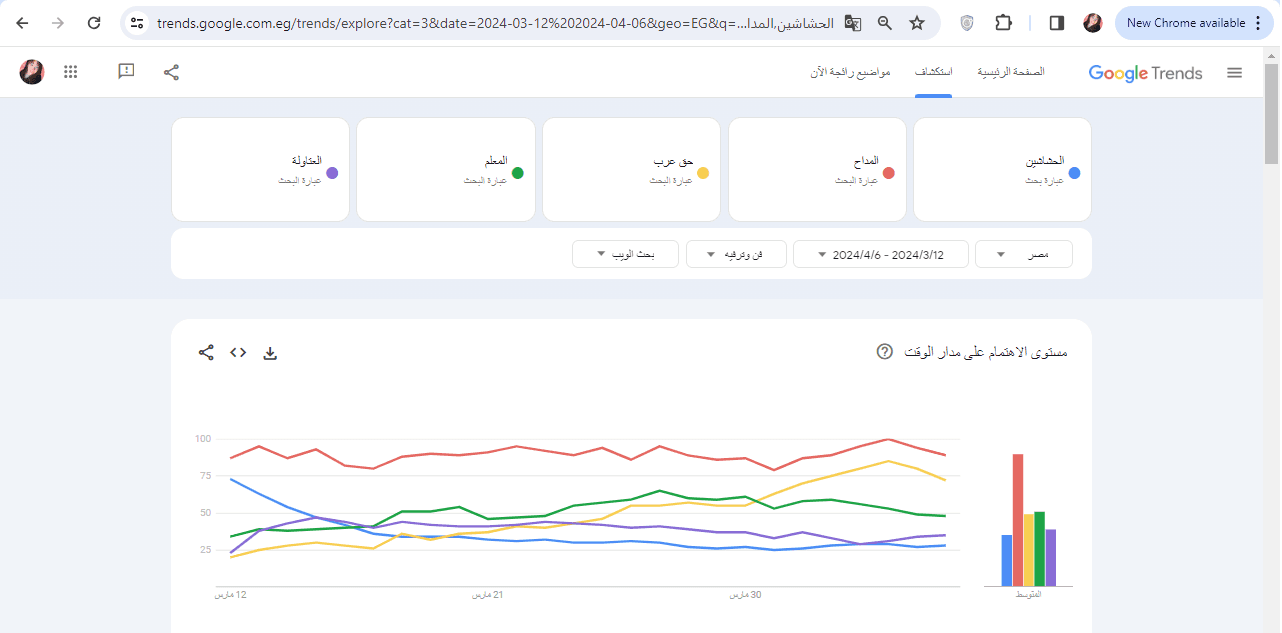Click the embed code icon on chart

click(238, 353)
